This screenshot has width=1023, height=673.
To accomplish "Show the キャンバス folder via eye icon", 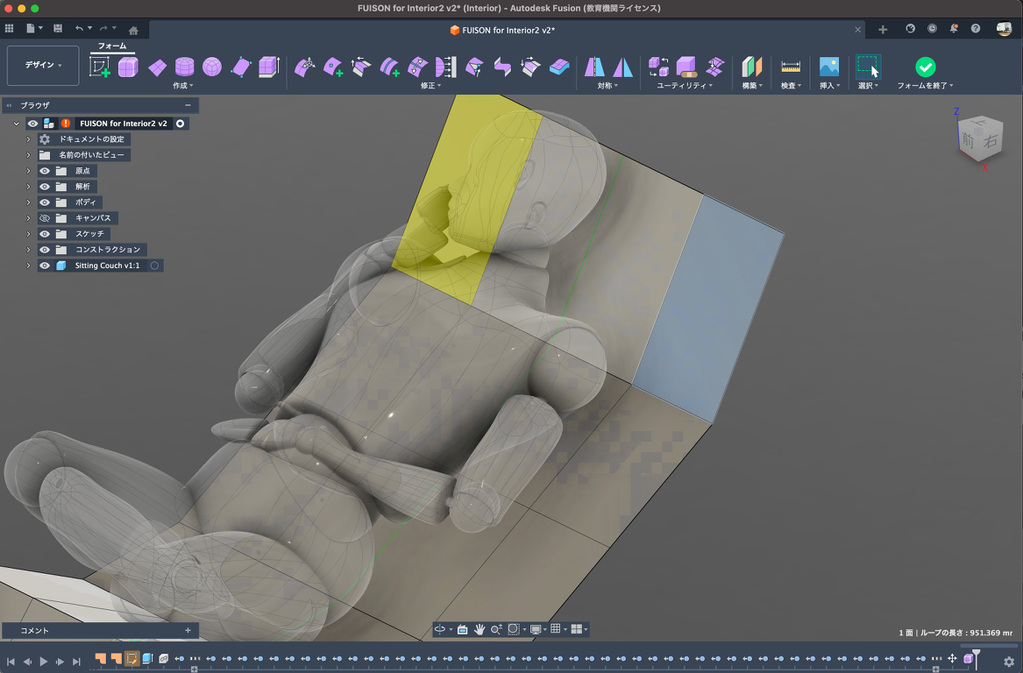I will 44,218.
